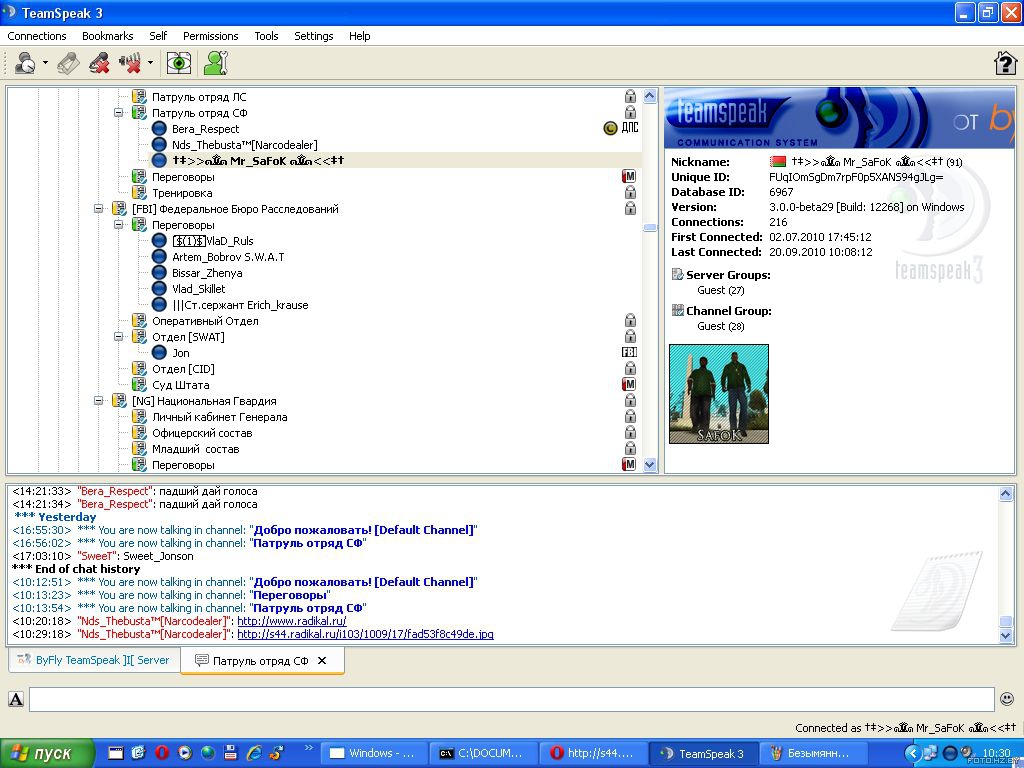Select user VlaD_Ruls
Image resolution: width=1024 pixels, height=768 pixels.
pos(213,241)
